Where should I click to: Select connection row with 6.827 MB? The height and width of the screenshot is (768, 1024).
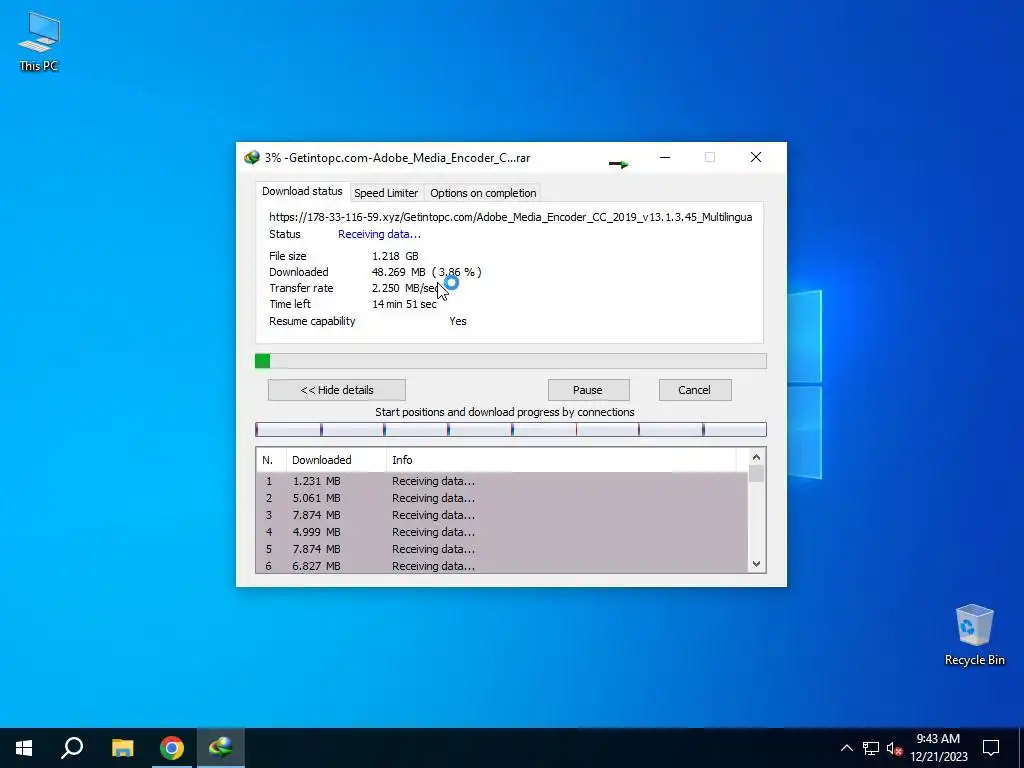point(502,566)
